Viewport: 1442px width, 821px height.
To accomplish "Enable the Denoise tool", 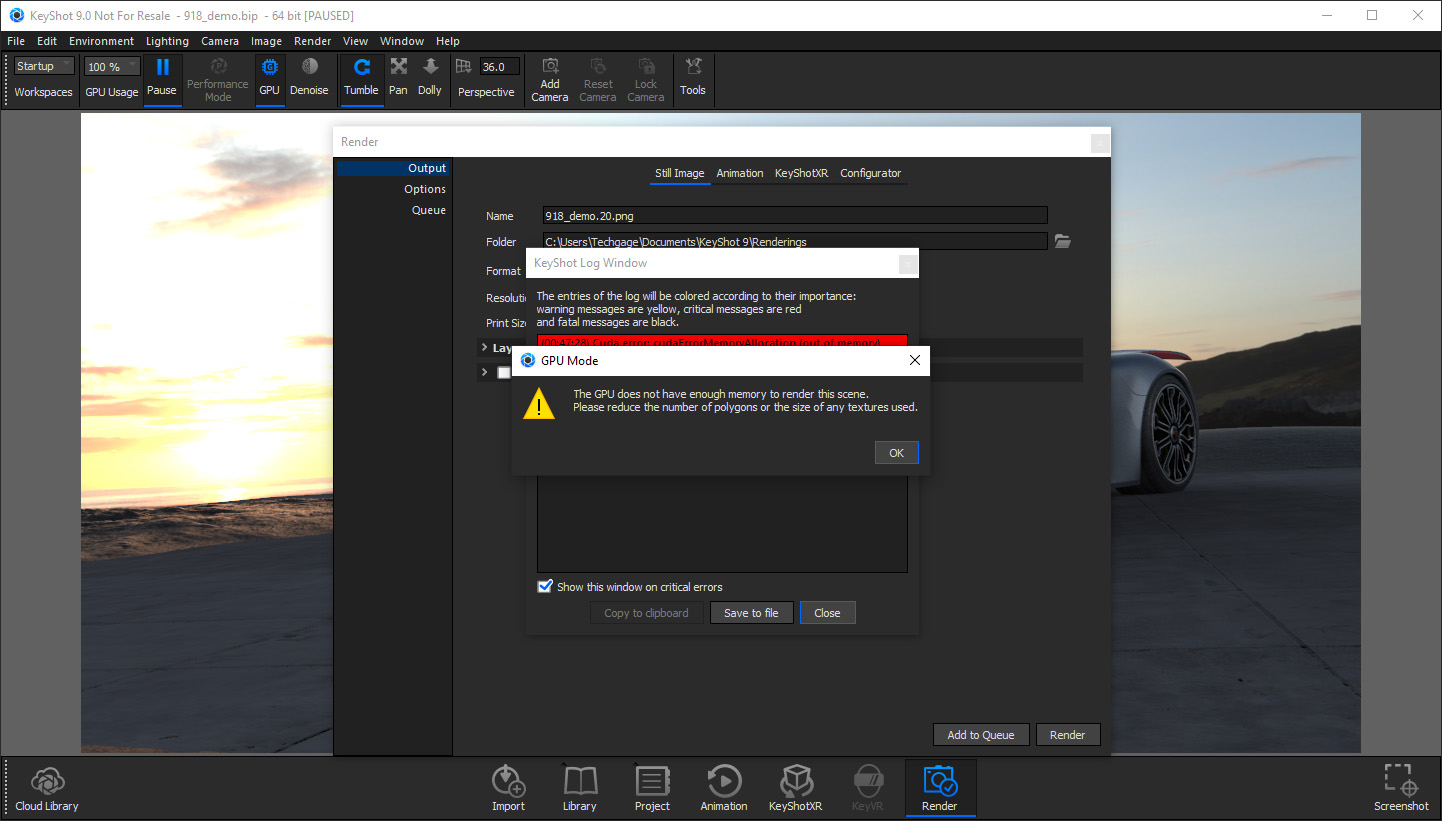I will pos(309,66).
